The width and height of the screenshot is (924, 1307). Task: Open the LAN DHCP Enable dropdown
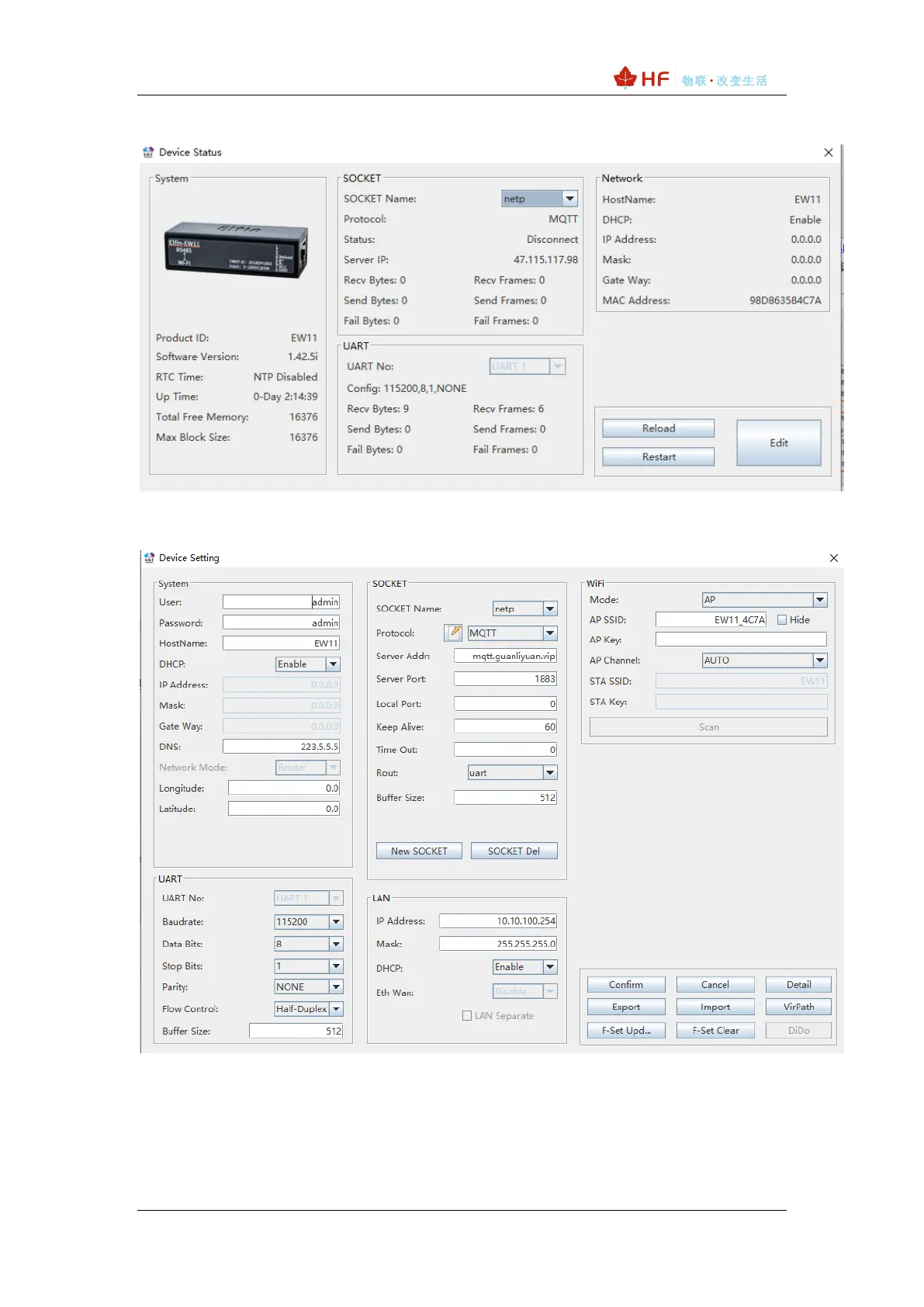525,967
